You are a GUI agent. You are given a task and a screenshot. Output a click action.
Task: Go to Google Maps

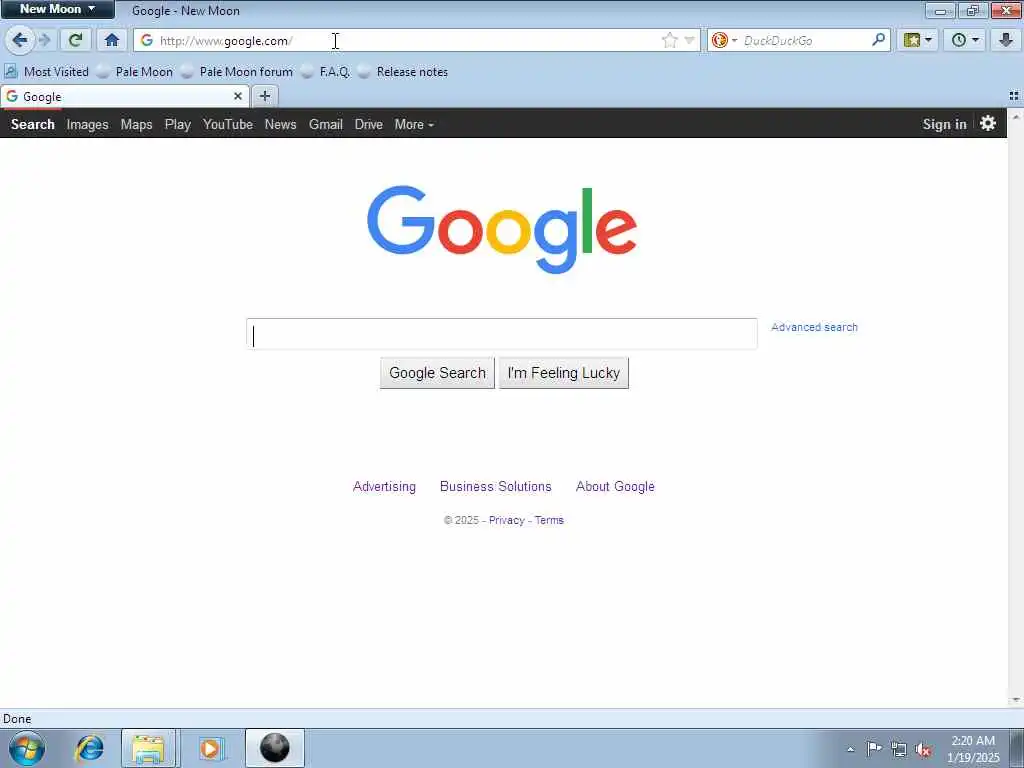136,124
